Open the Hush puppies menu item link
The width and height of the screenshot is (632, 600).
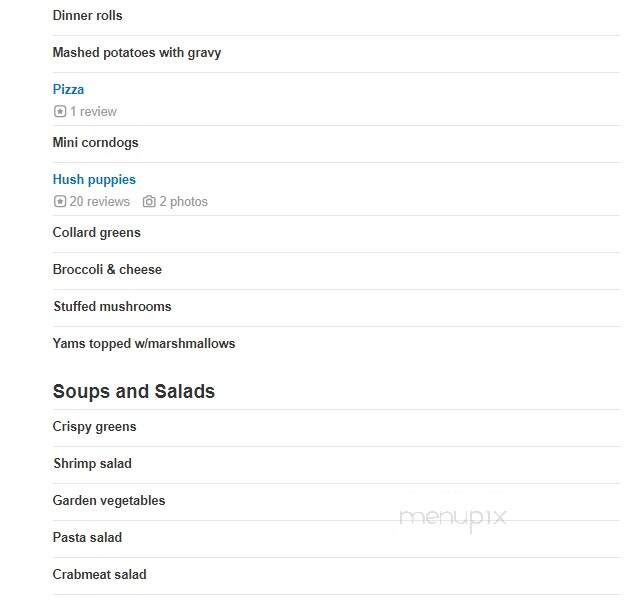point(94,179)
